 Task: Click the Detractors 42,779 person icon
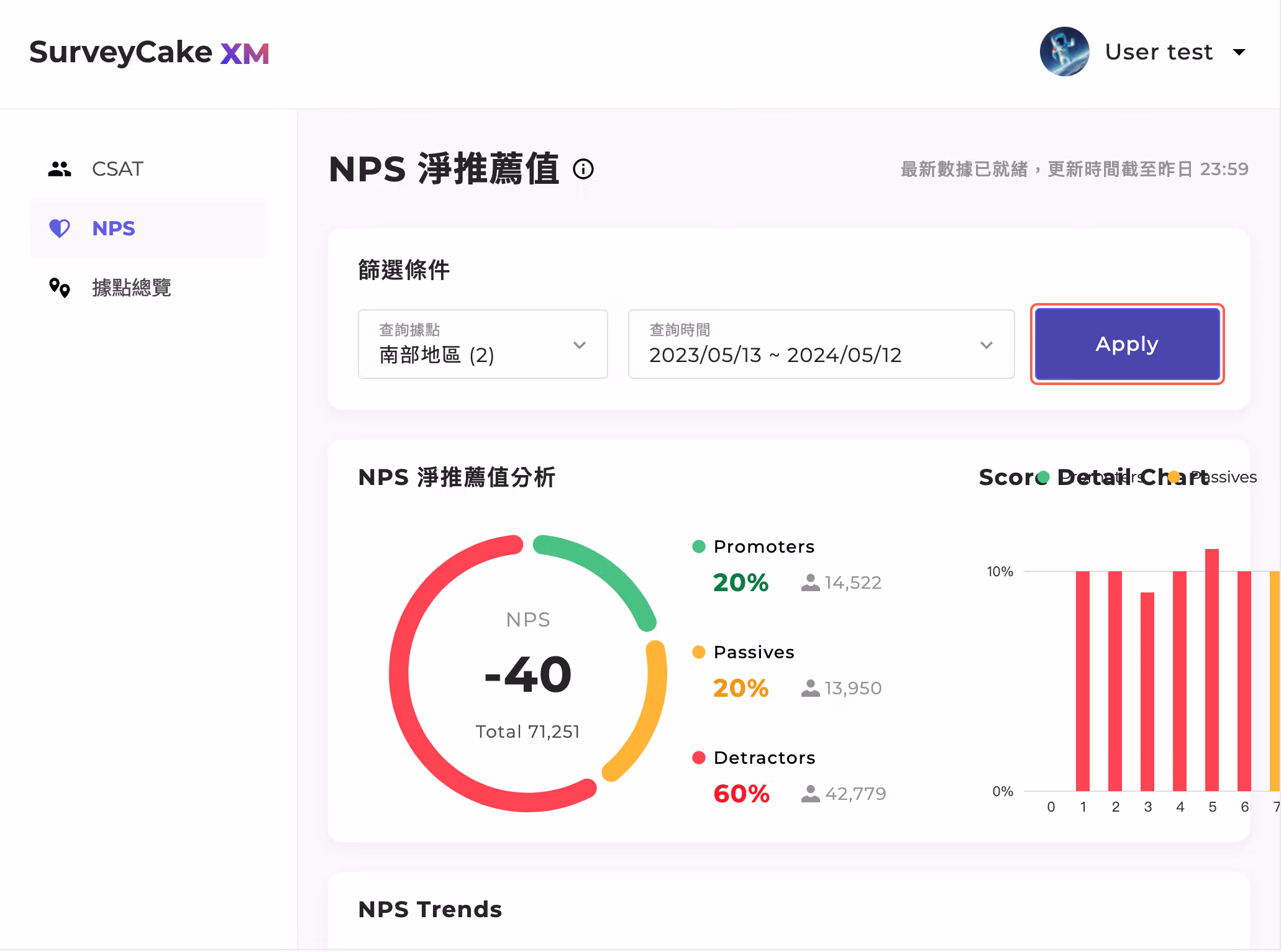pyautogui.click(x=810, y=794)
